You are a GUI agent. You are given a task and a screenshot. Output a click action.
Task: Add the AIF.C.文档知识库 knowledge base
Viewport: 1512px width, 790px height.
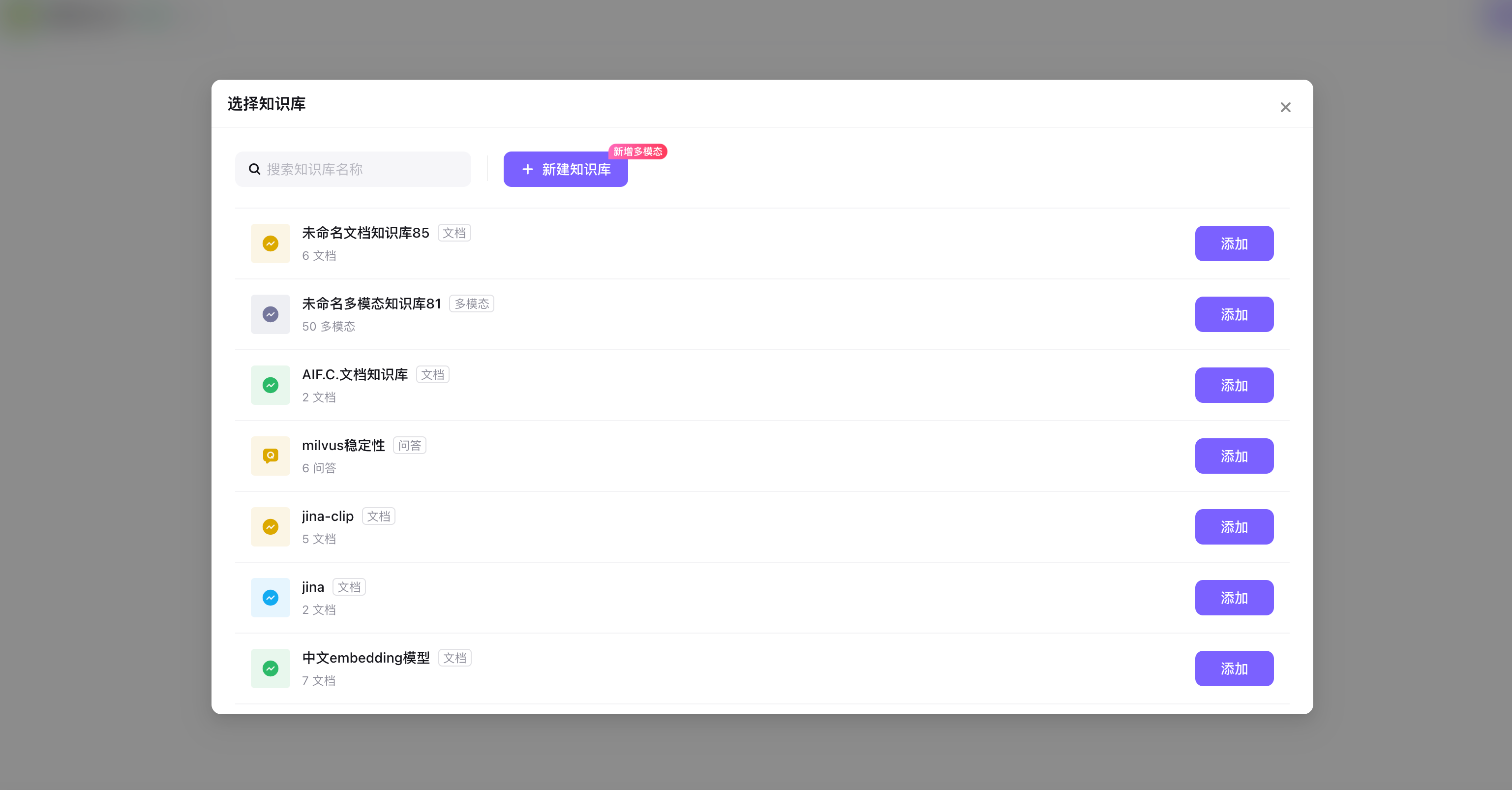coord(1234,385)
